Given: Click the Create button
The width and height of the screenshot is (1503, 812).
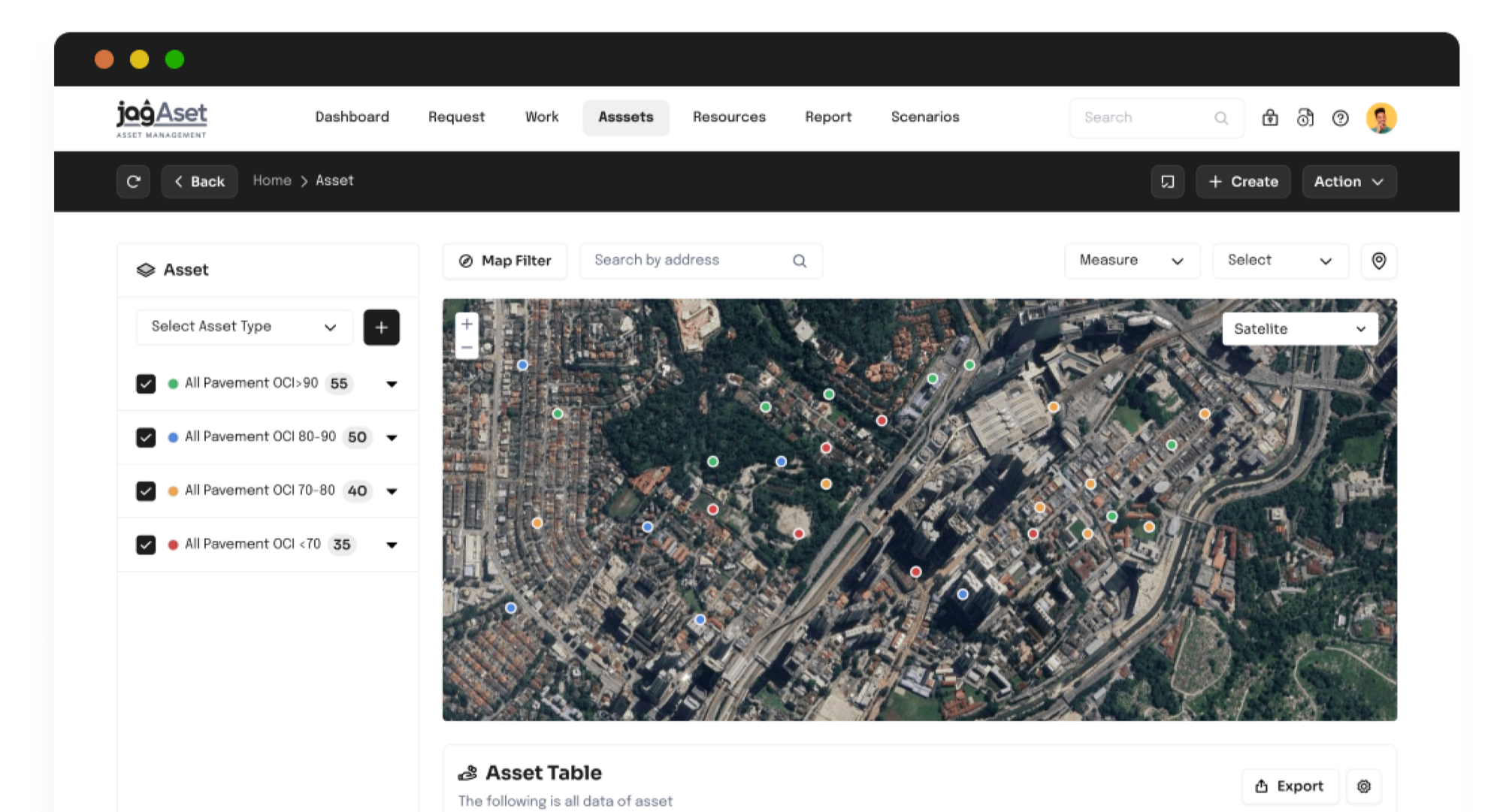Looking at the screenshot, I should pos(1243,182).
